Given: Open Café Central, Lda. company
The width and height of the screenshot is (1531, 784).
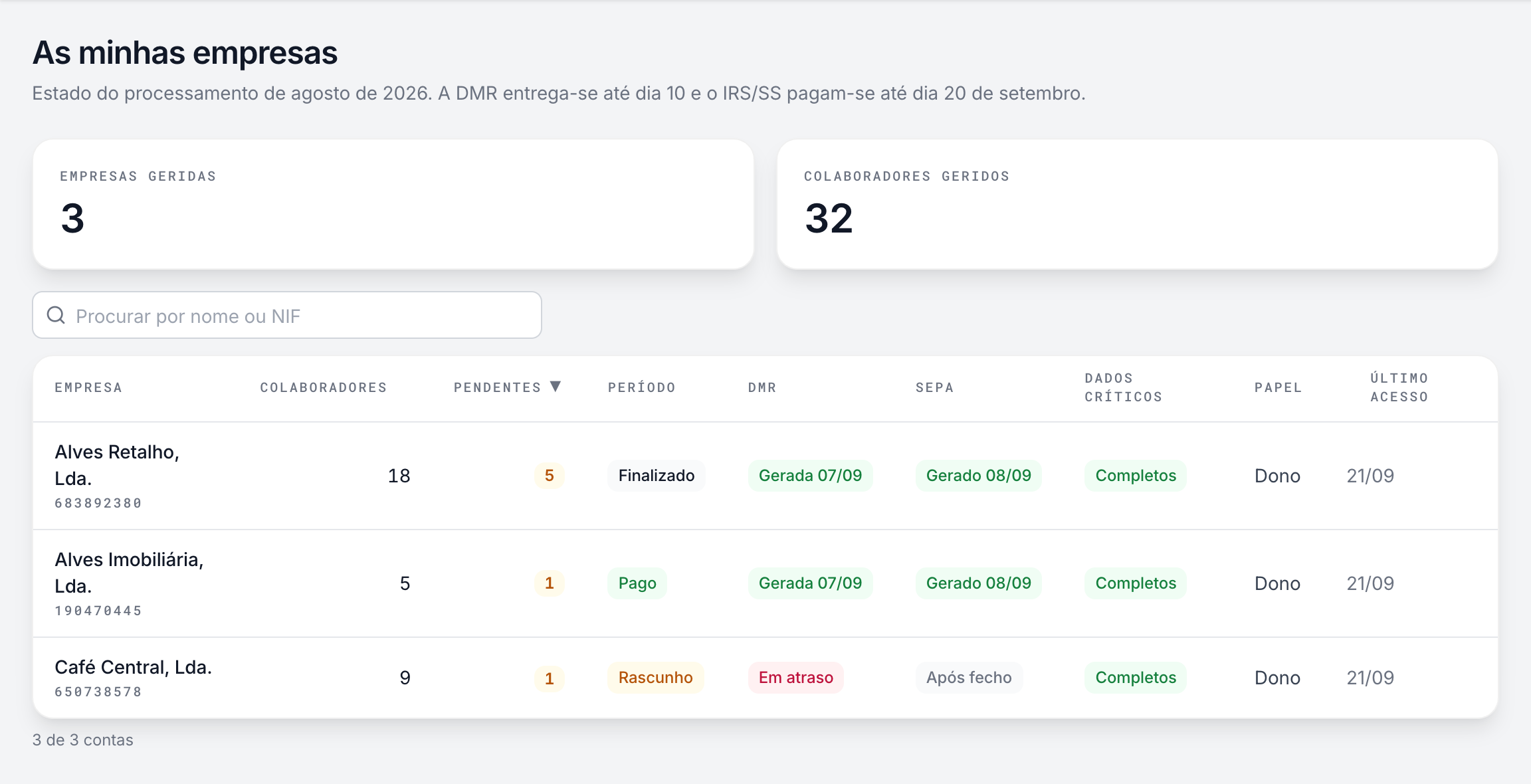Looking at the screenshot, I should [133, 667].
